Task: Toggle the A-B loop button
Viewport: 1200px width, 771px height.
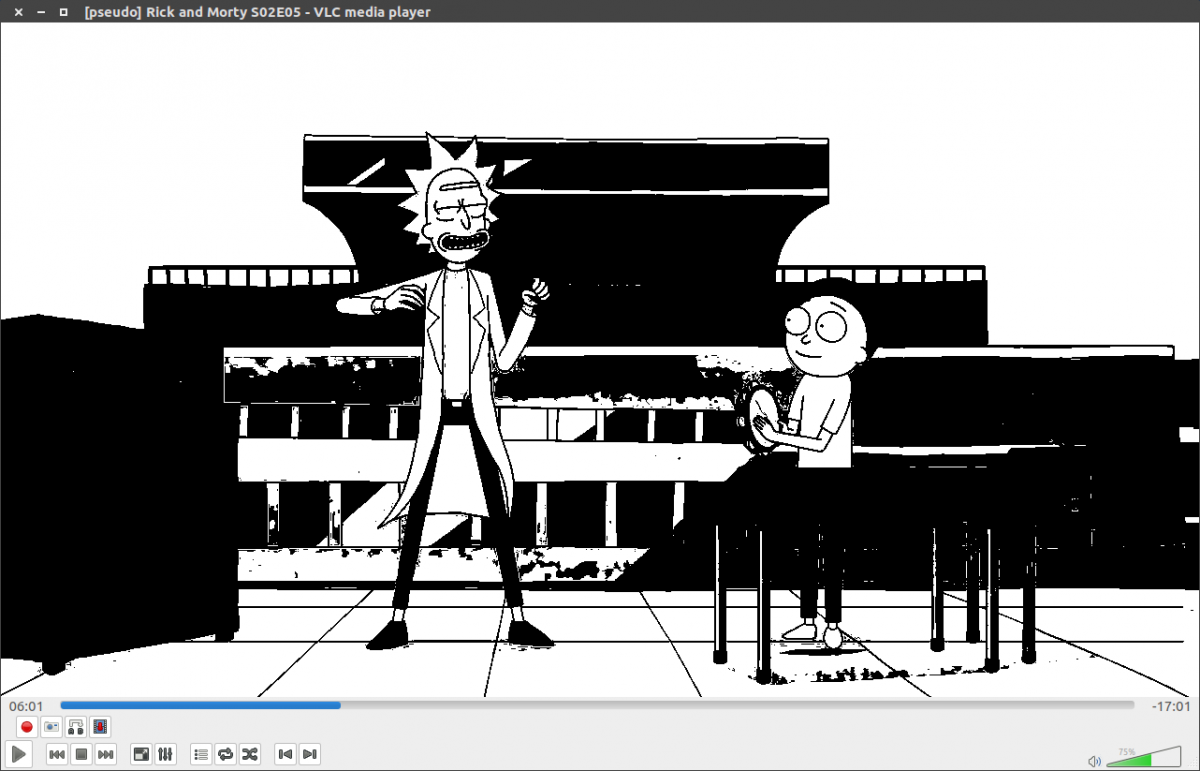Action: 75,727
